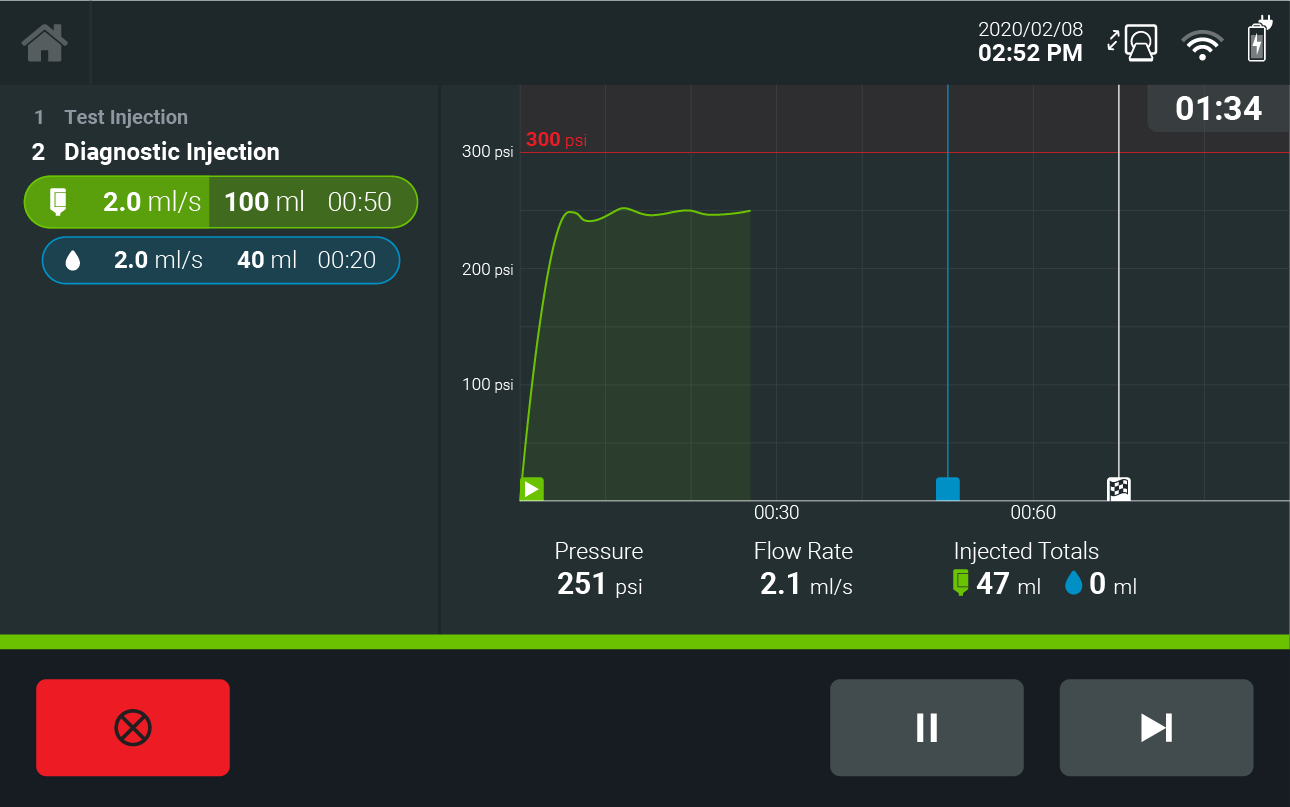Click the 2020/02/08 date display
The width and height of the screenshot is (1290, 807).
pyautogui.click(x=1030, y=29)
